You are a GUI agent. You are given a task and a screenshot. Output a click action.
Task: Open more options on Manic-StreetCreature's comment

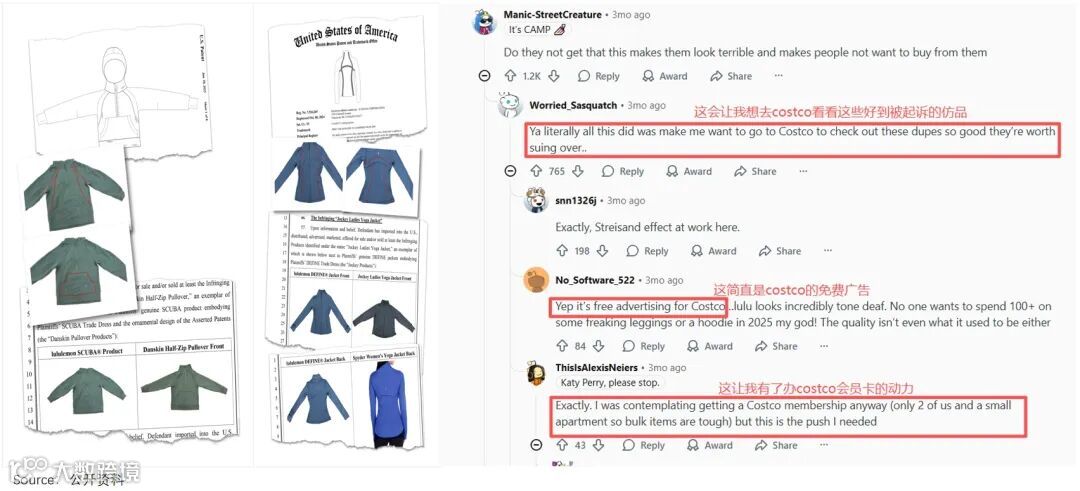pyautogui.click(x=778, y=76)
